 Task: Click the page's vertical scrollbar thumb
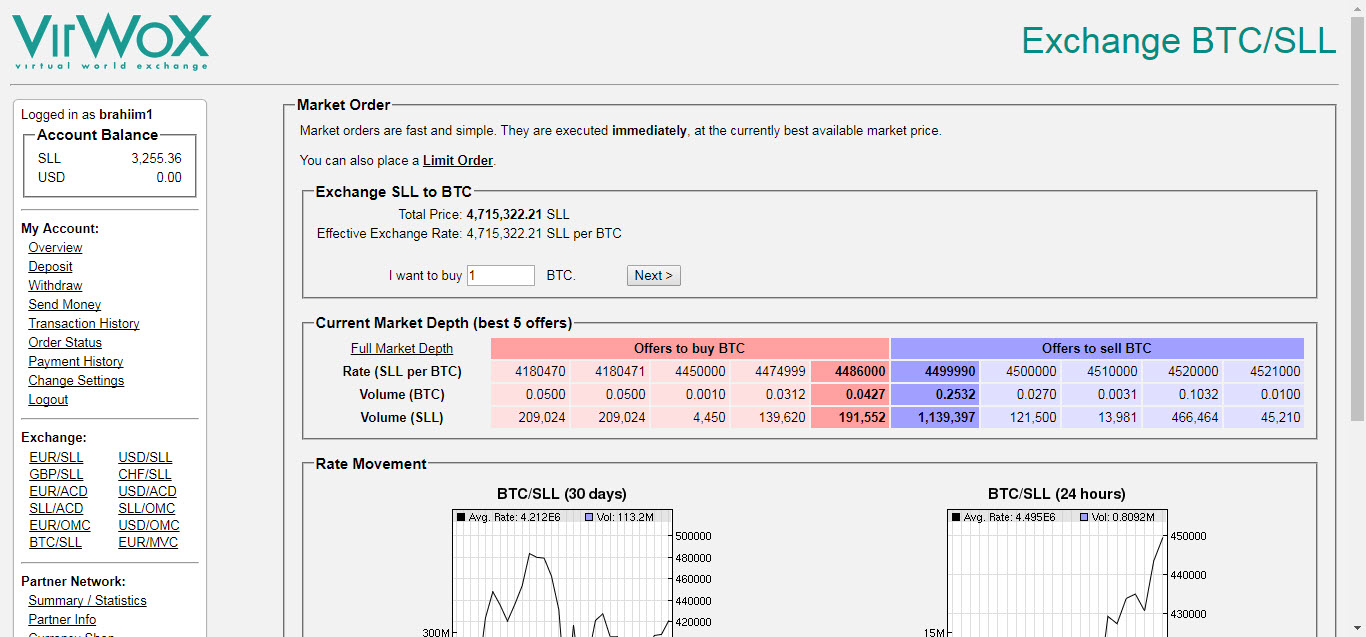coord(1357,218)
